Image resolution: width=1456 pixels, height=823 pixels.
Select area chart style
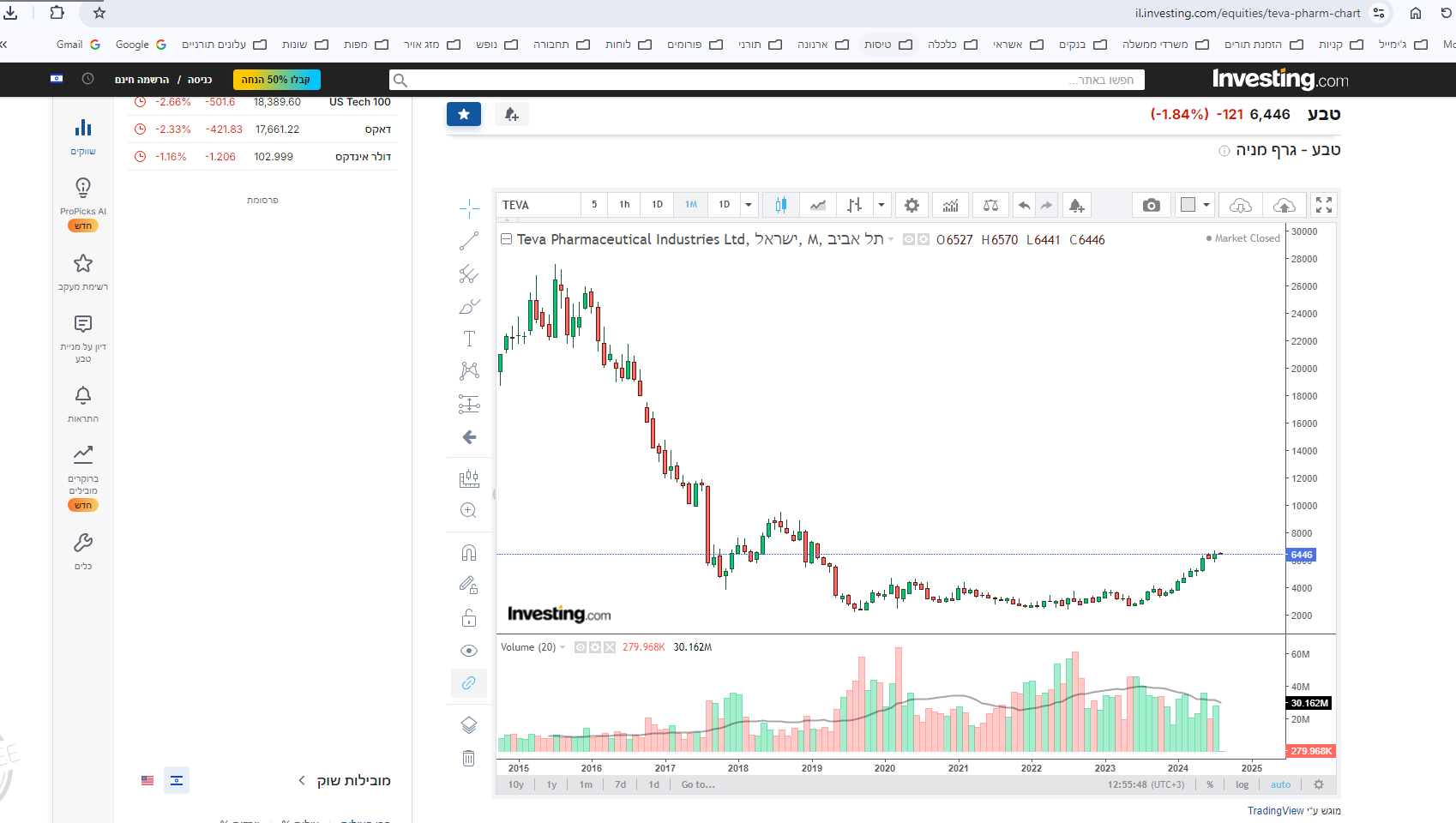pos(818,205)
